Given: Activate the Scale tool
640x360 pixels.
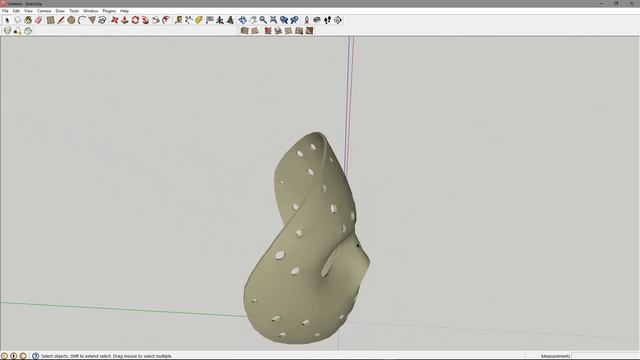Looking at the screenshot, I should click(156, 20).
